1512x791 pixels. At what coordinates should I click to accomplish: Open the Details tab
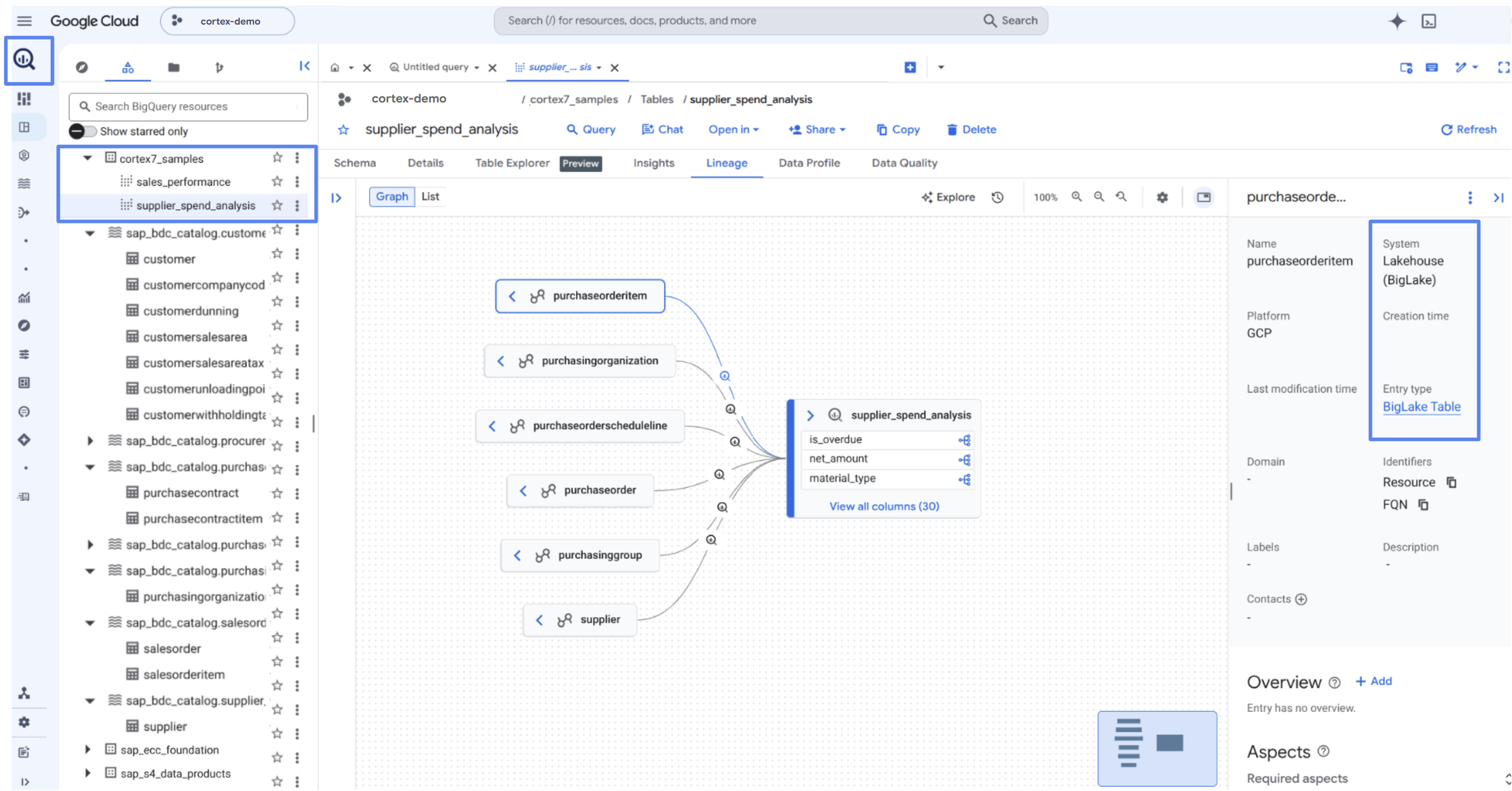(x=425, y=164)
